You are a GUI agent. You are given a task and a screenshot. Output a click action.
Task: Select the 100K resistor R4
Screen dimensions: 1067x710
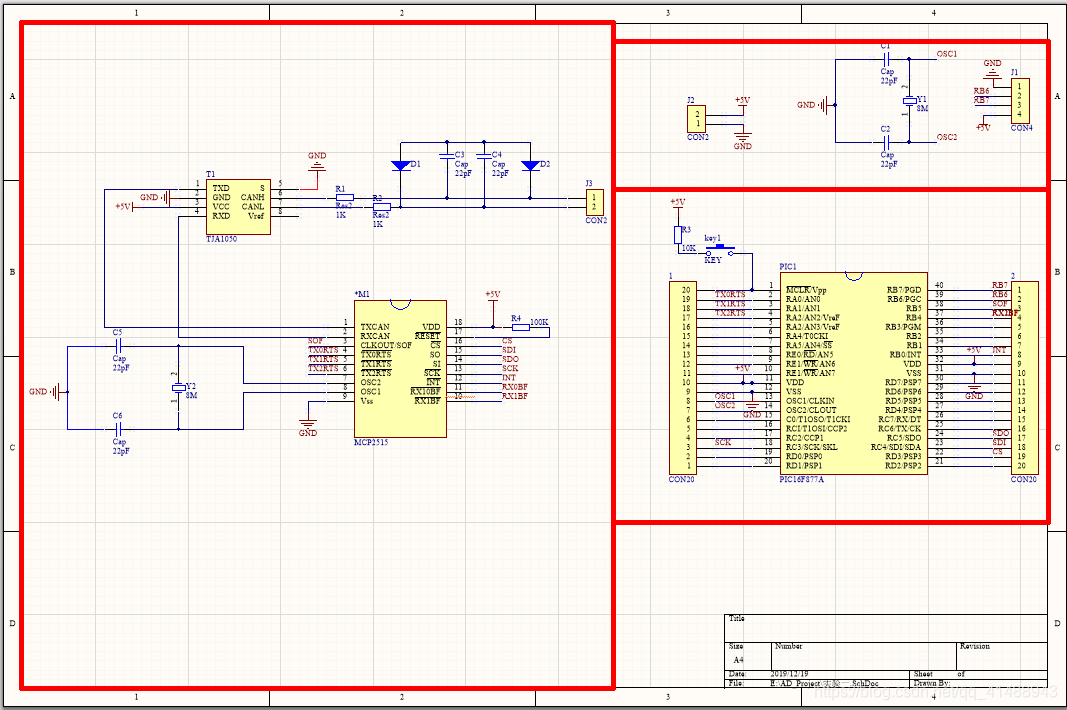tap(521, 327)
